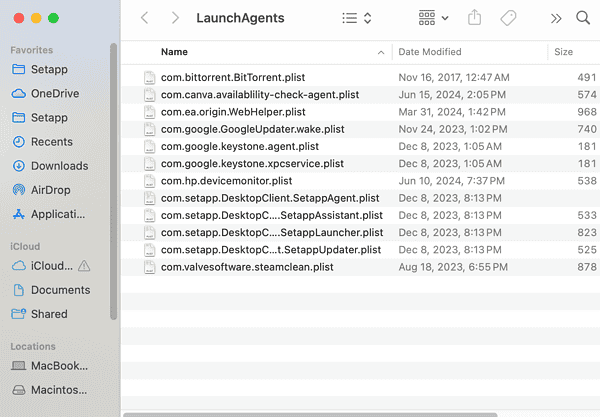600x417 pixels.
Task: Select Downloads in the sidebar
Action: coord(59,166)
